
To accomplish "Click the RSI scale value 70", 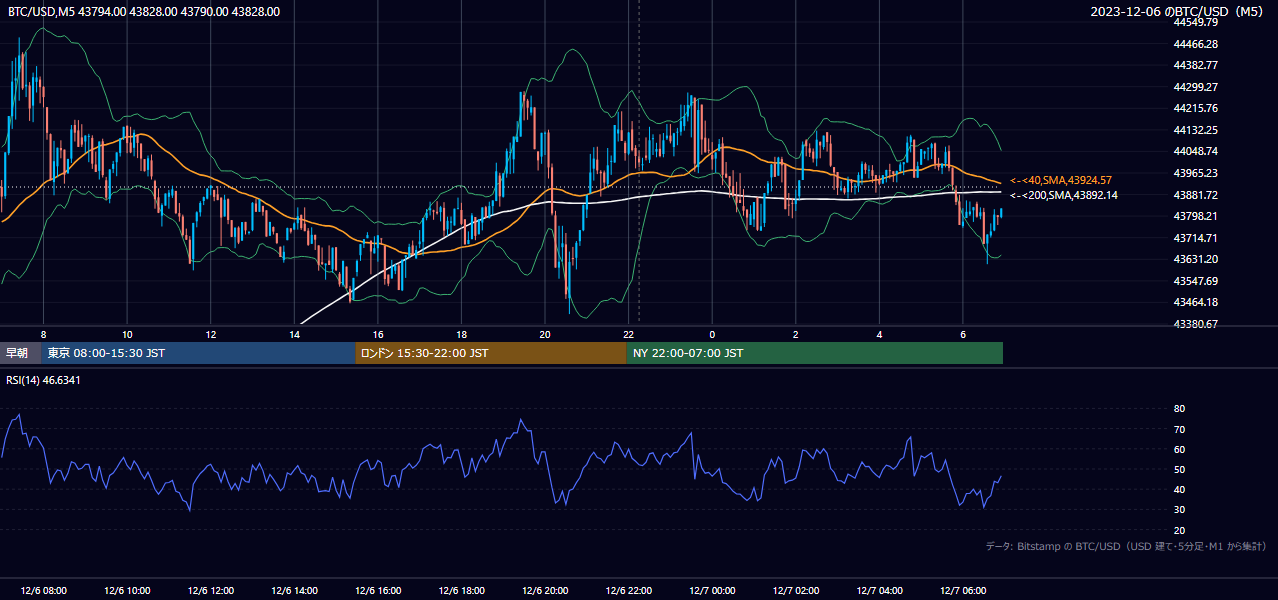I will click(x=1179, y=429).
